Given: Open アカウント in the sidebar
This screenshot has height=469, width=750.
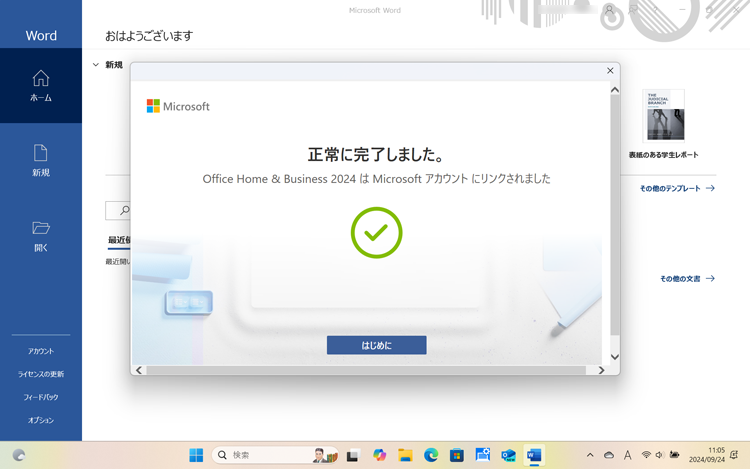Looking at the screenshot, I should click(x=41, y=351).
